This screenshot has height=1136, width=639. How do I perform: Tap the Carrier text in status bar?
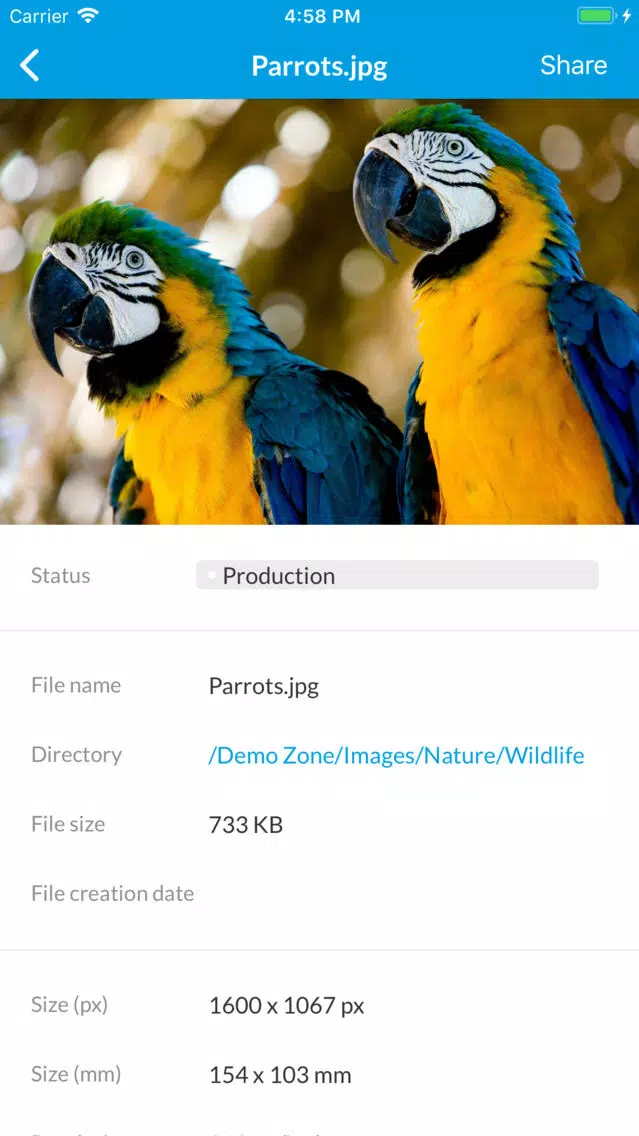coord(39,16)
